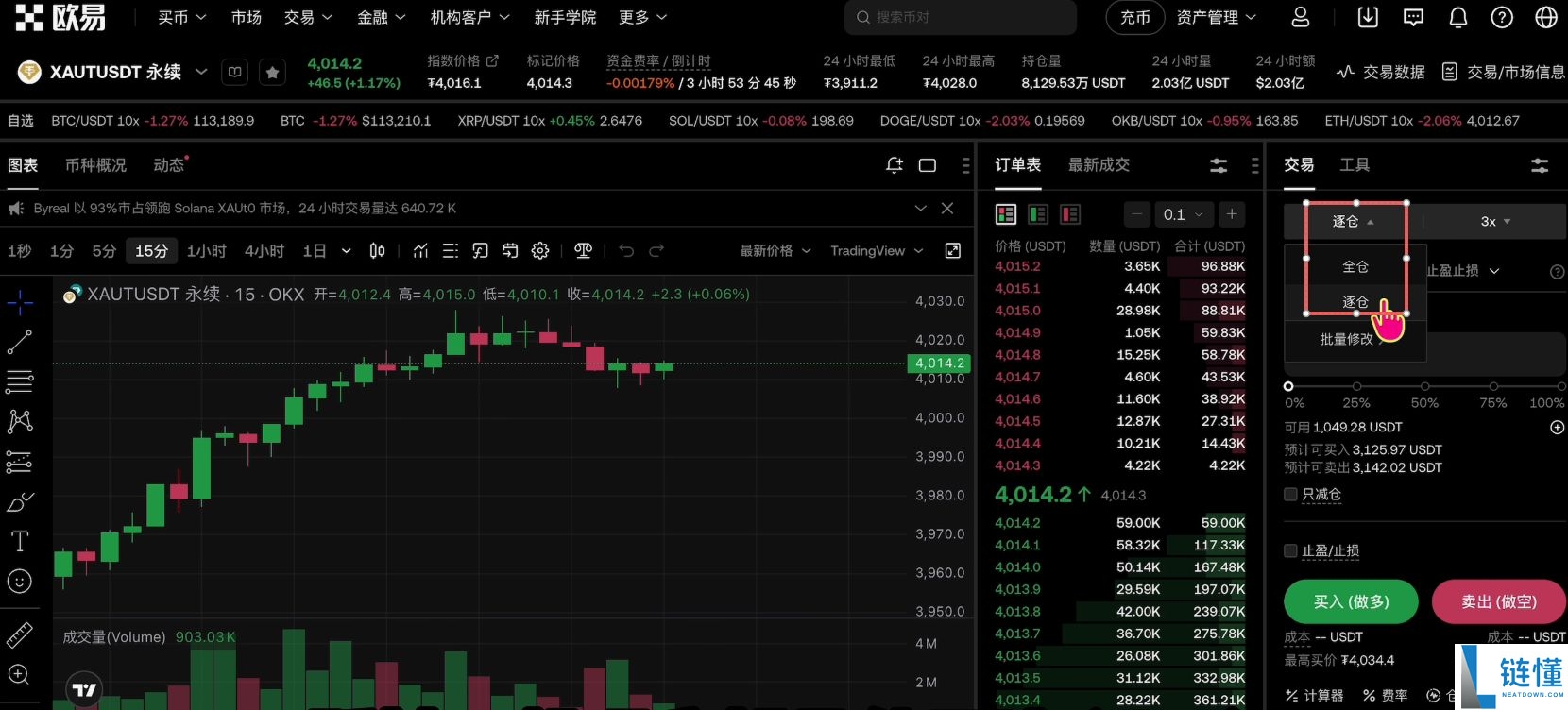Screen dimensions: 1568x710
Task: Select the zoom-in magnifier tool
Action: click(x=20, y=674)
